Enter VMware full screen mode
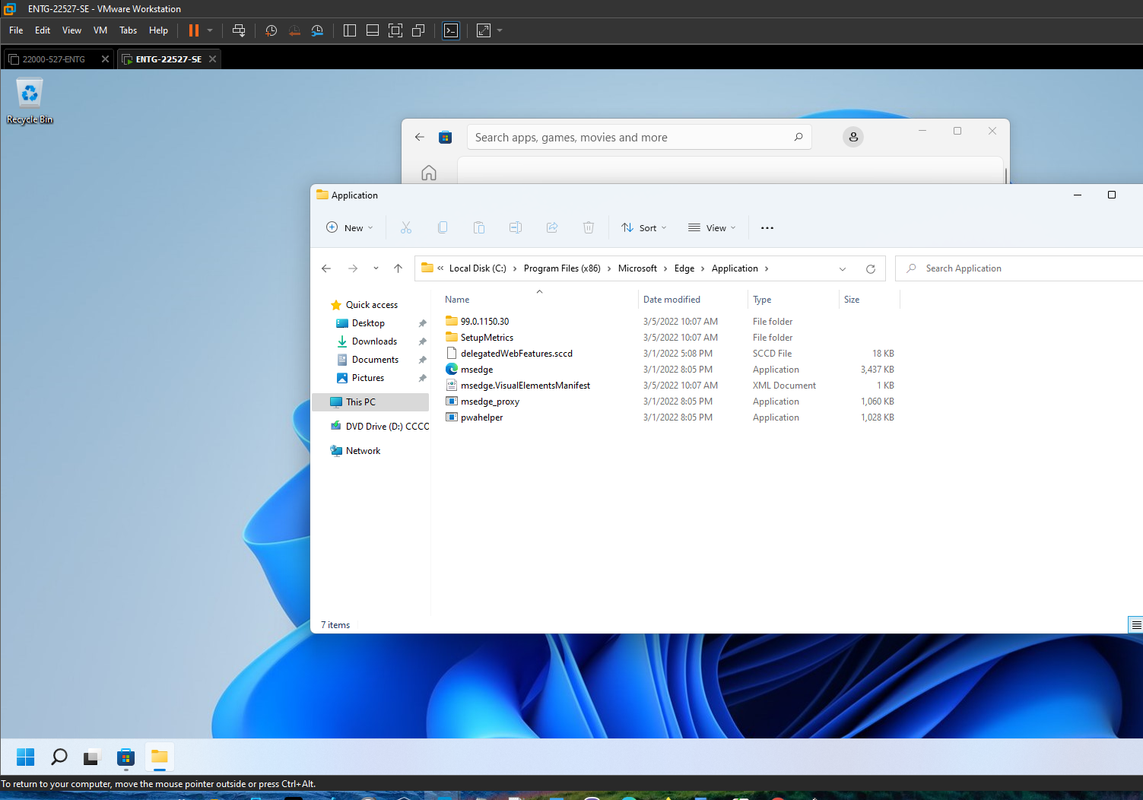Screen dimensions: 1143x800 (x=395, y=31)
